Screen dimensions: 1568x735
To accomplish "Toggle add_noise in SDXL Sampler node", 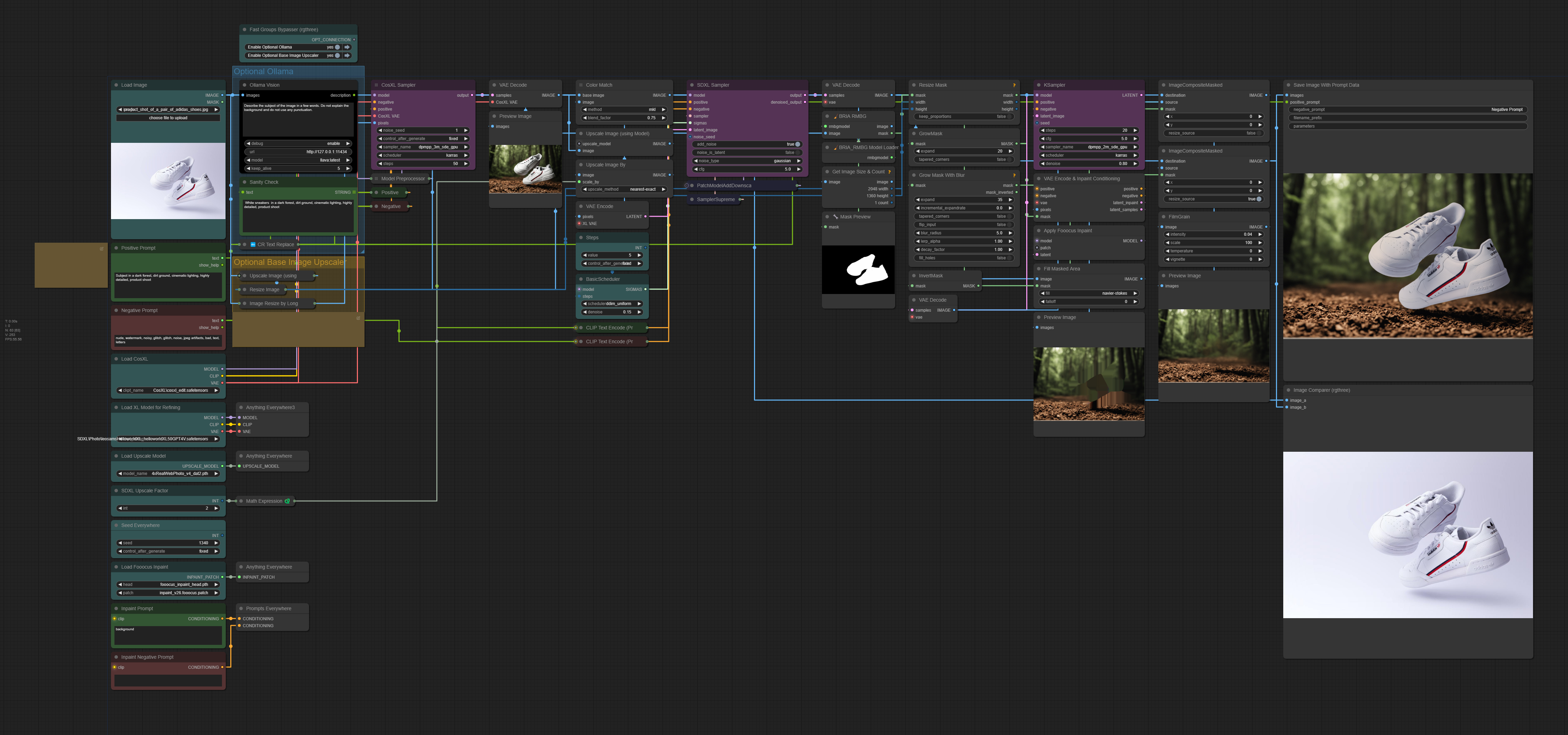I will point(797,144).
